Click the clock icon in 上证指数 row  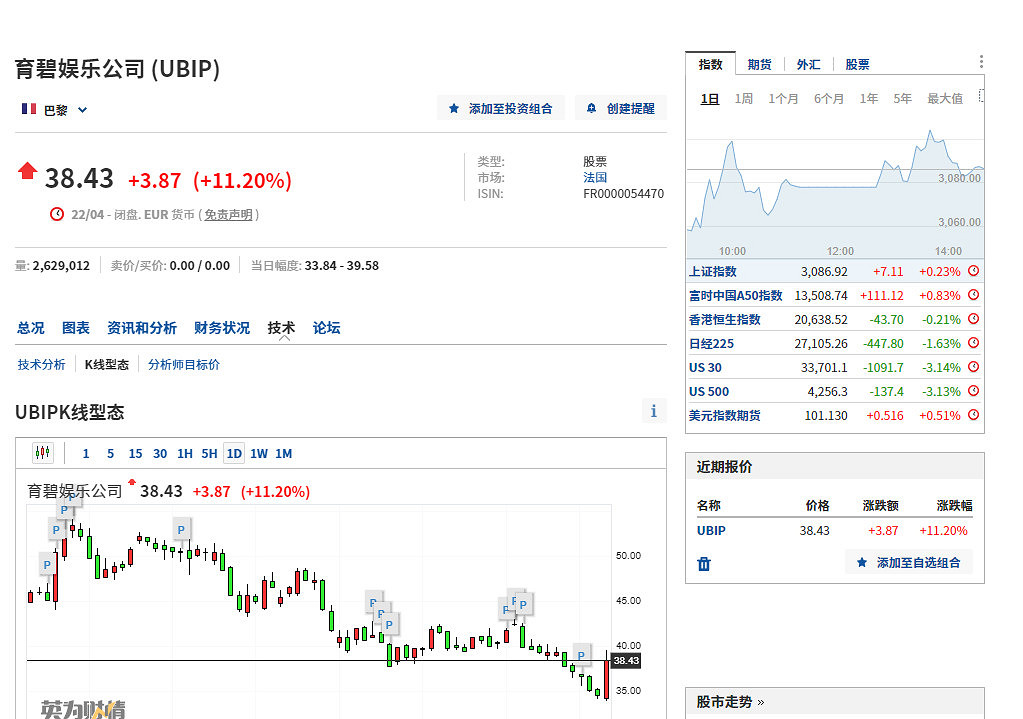(x=973, y=271)
